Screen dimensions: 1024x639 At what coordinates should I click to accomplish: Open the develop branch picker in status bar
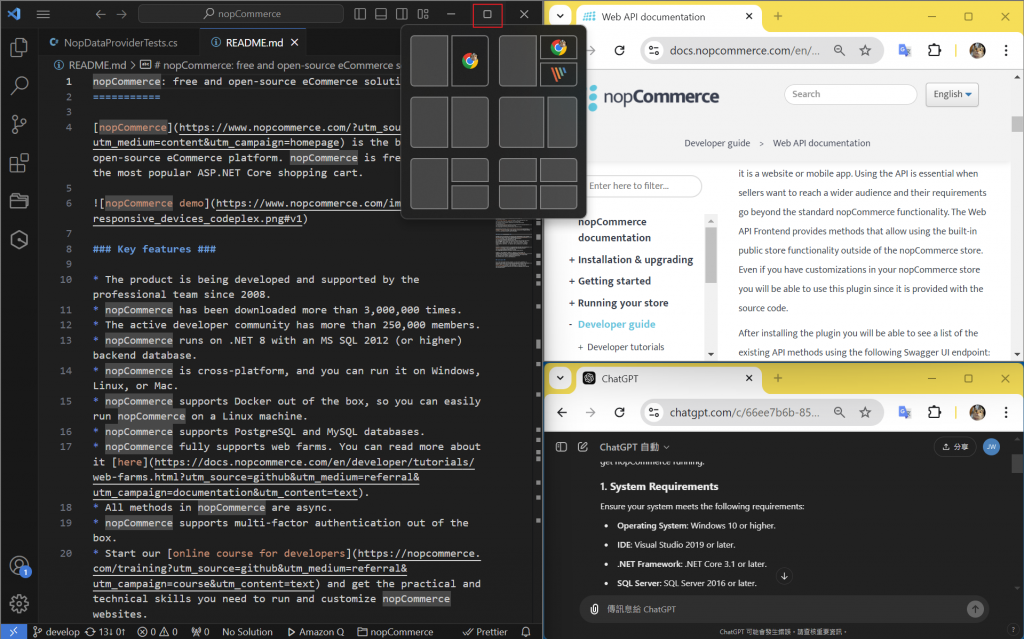tap(56, 632)
